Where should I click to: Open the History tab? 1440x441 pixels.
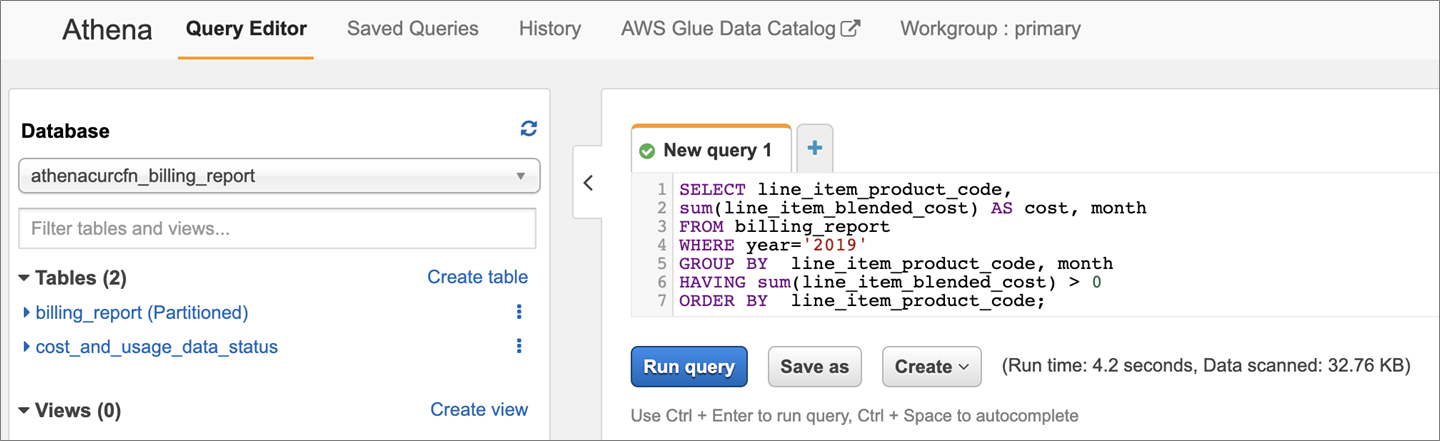pos(549,29)
